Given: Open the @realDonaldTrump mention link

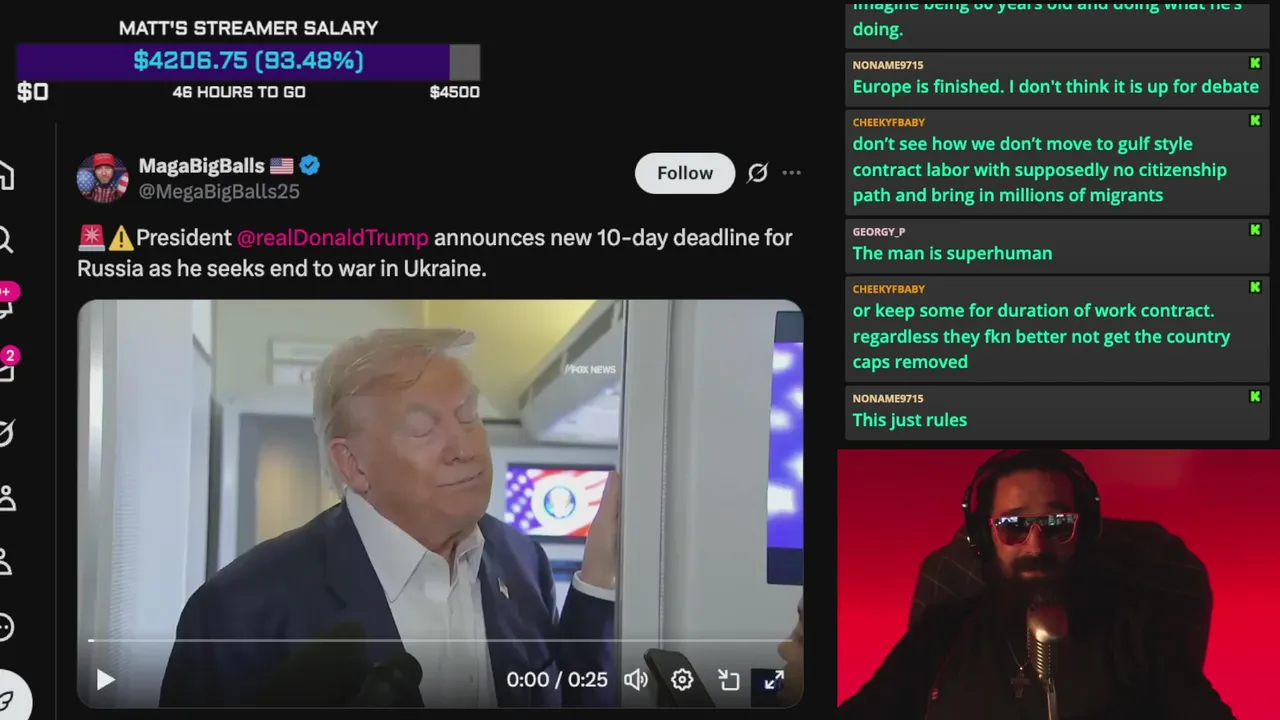Looking at the screenshot, I should tap(332, 238).
